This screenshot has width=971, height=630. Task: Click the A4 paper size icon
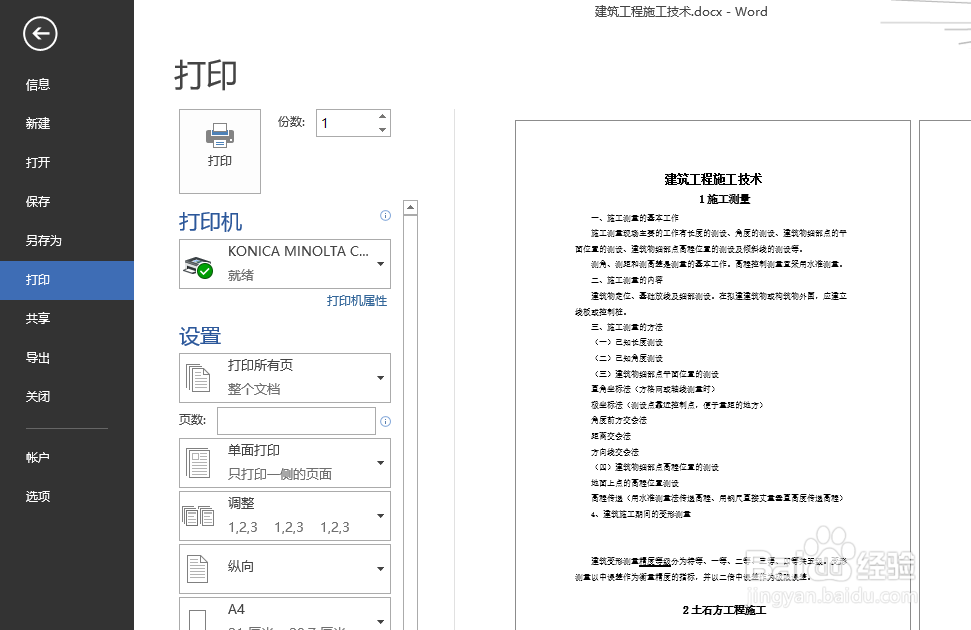tap(198, 620)
